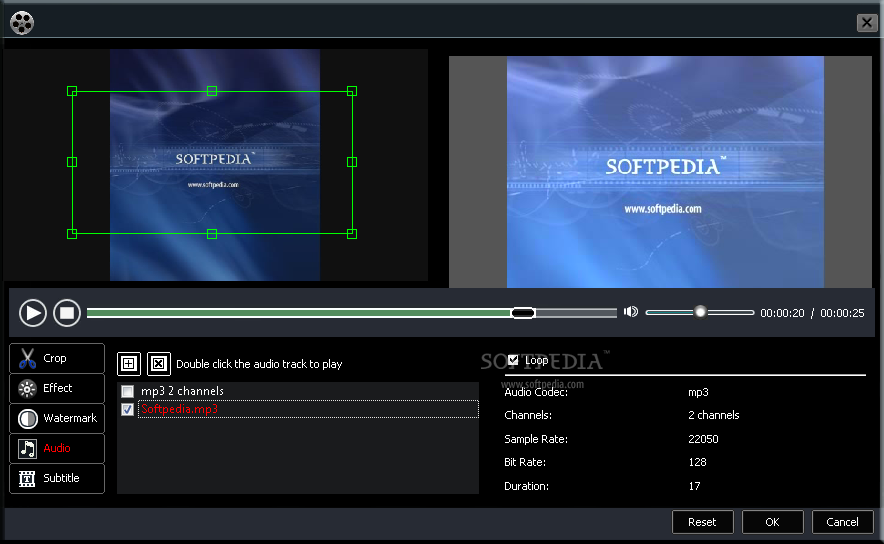Image resolution: width=884 pixels, height=544 pixels.
Task: Click the Reset button
Action: click(702, 522)
